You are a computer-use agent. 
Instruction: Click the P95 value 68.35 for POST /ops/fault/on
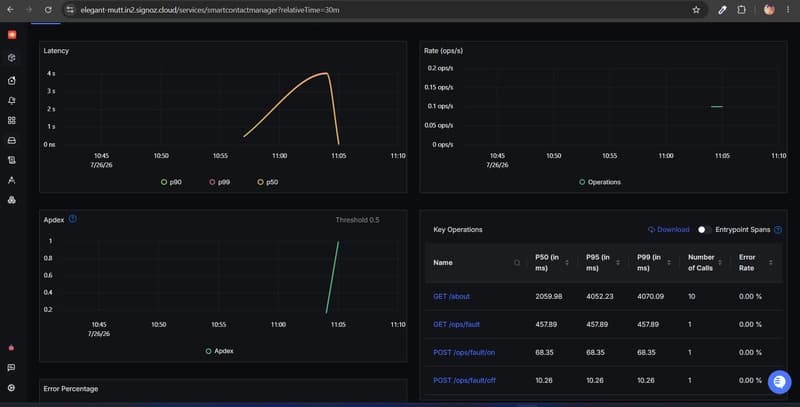pyautogui.click(x=595, y=352)
